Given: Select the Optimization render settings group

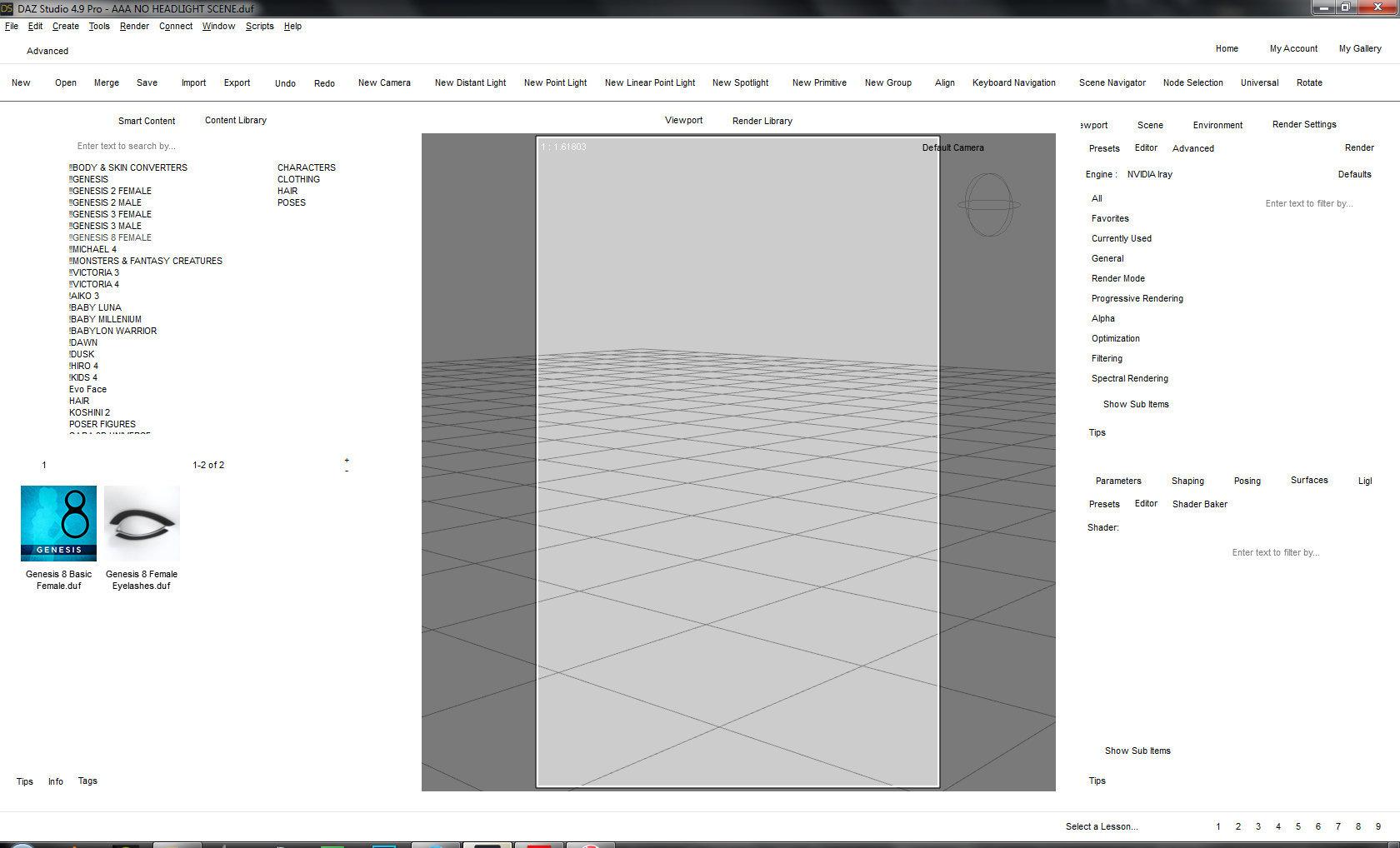Looking at the screenshot, I should pyautogui.click(x=1116, y=338).
